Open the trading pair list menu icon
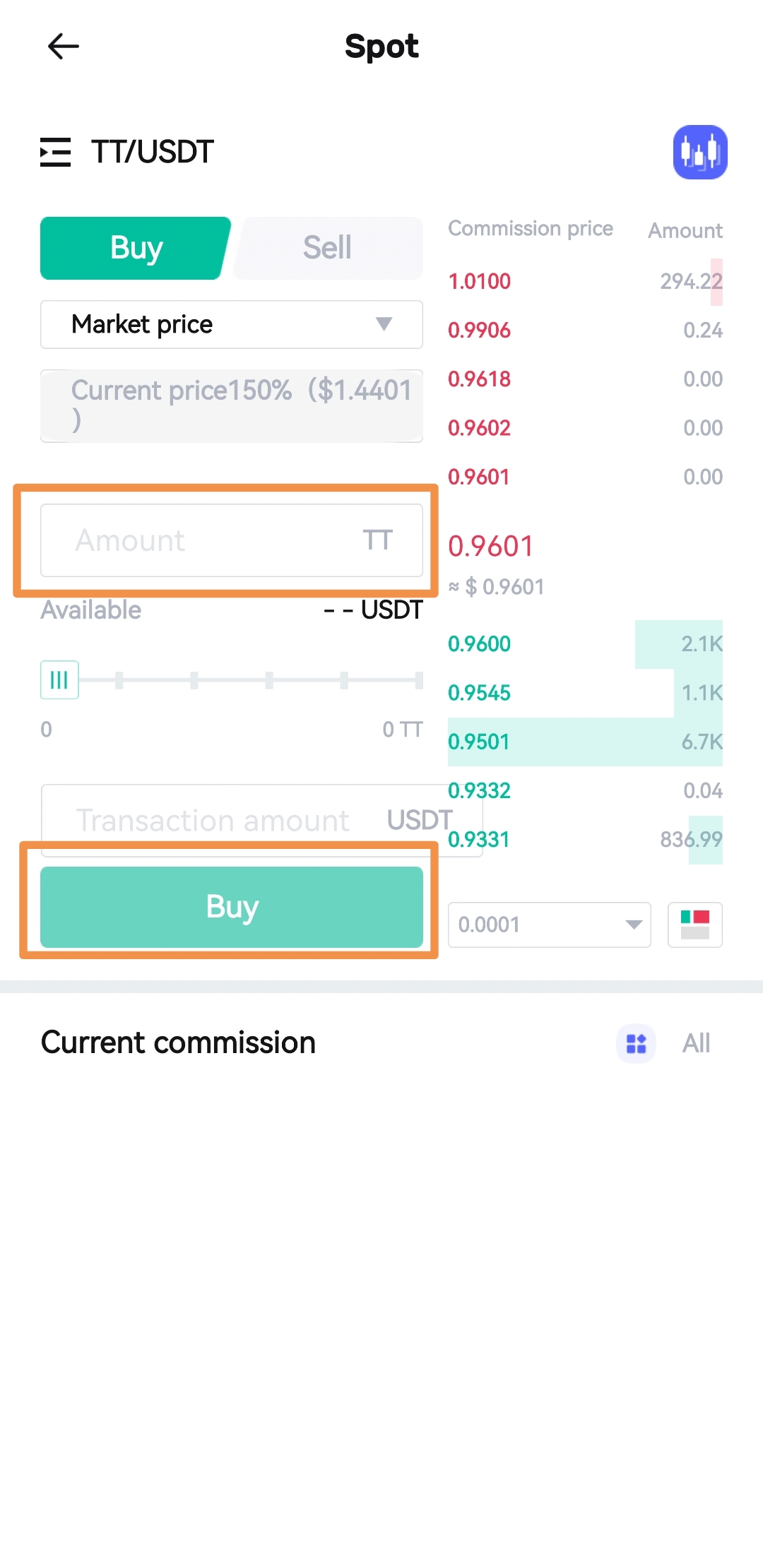 [x=55, y=152]
